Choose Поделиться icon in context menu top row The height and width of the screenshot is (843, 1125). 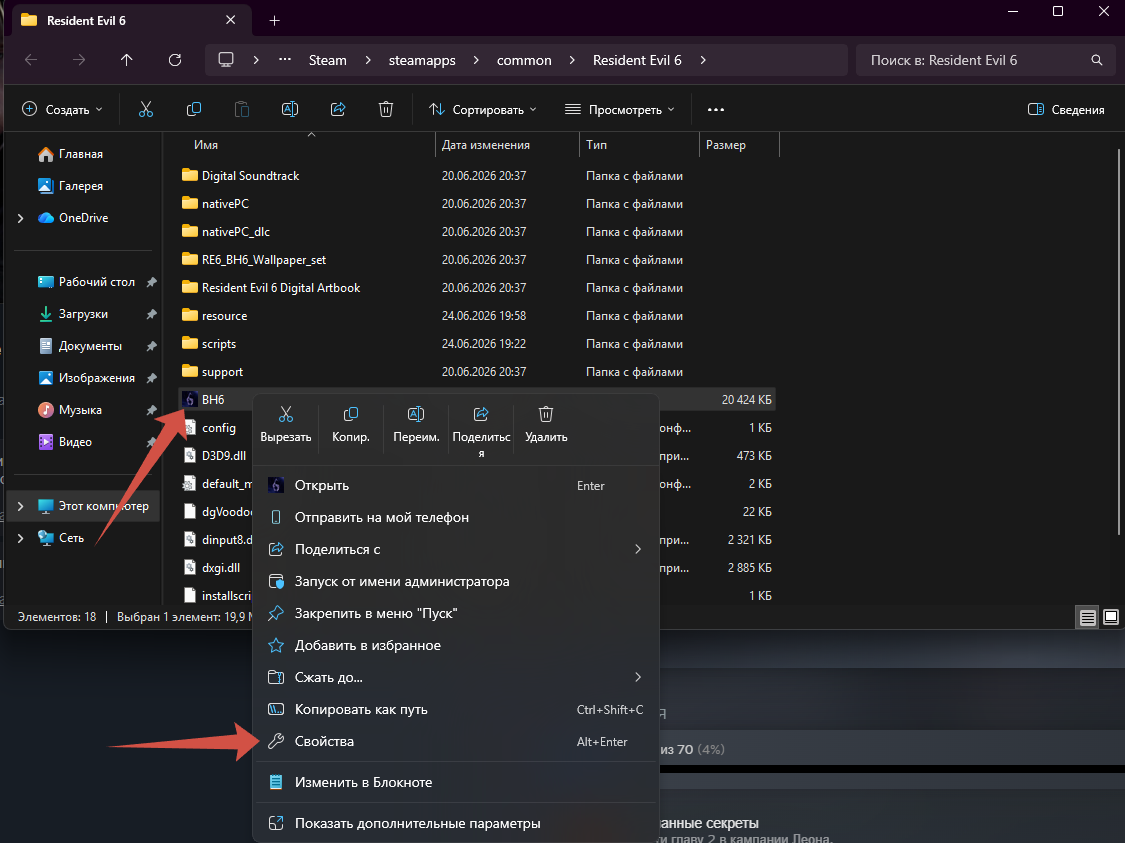(481, 432)
